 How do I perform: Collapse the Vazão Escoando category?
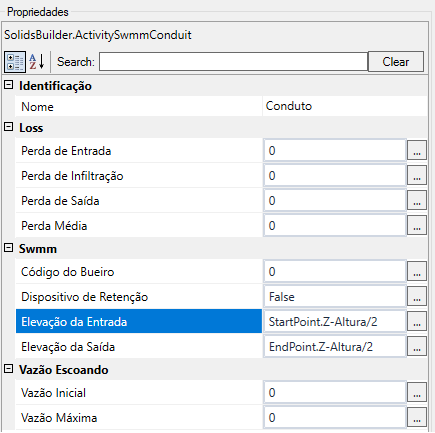click(x=9, y=369)
